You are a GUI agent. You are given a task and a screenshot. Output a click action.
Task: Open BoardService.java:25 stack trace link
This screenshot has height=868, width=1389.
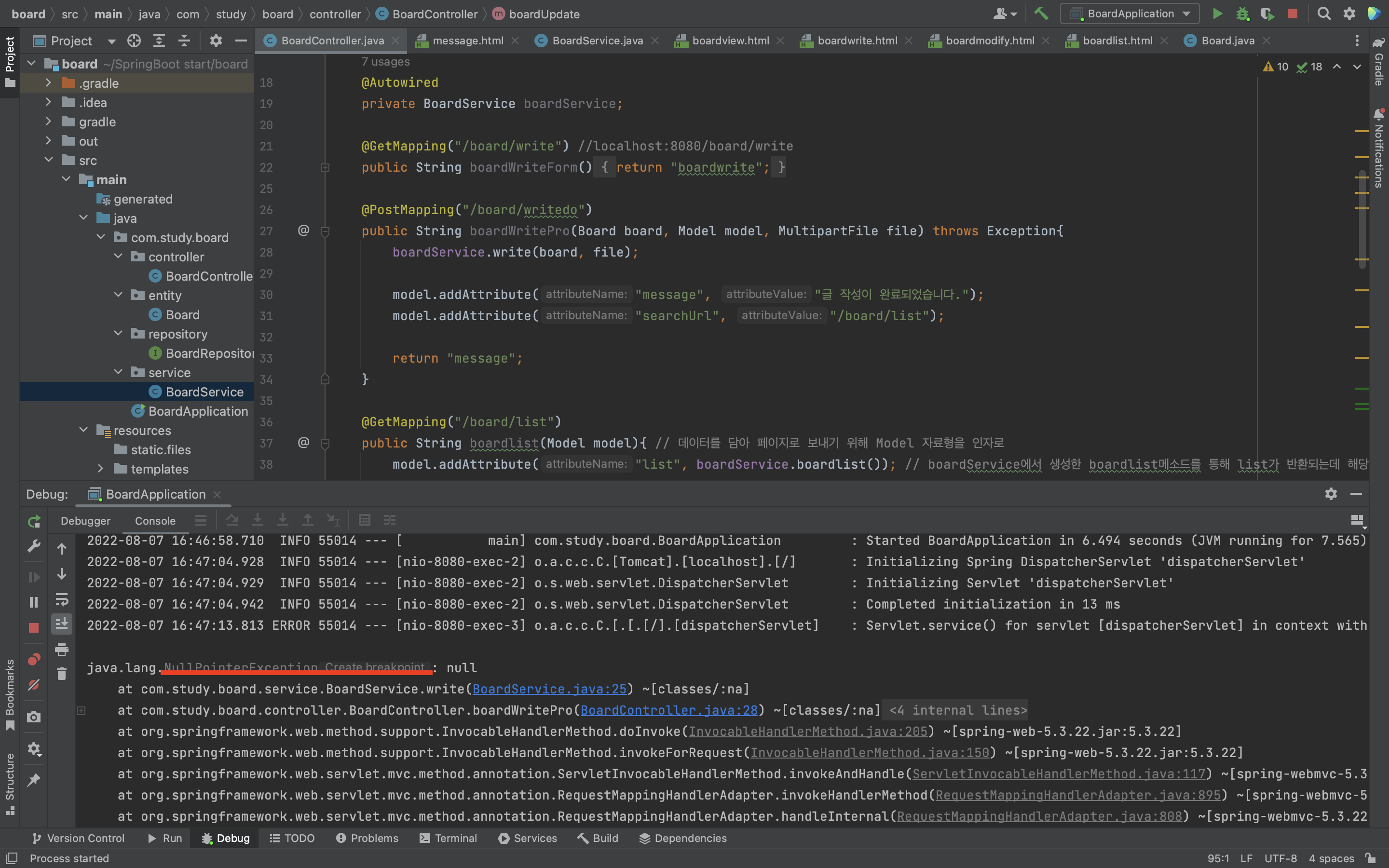coord(549,689)
